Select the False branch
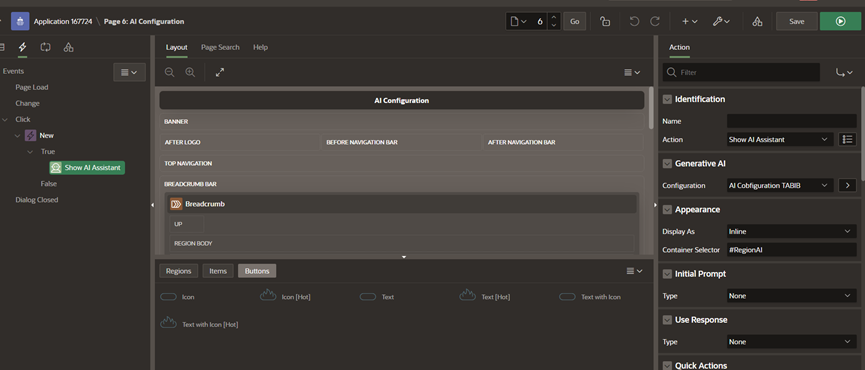This screenshot has width=865, height=370. coord(49,184)
